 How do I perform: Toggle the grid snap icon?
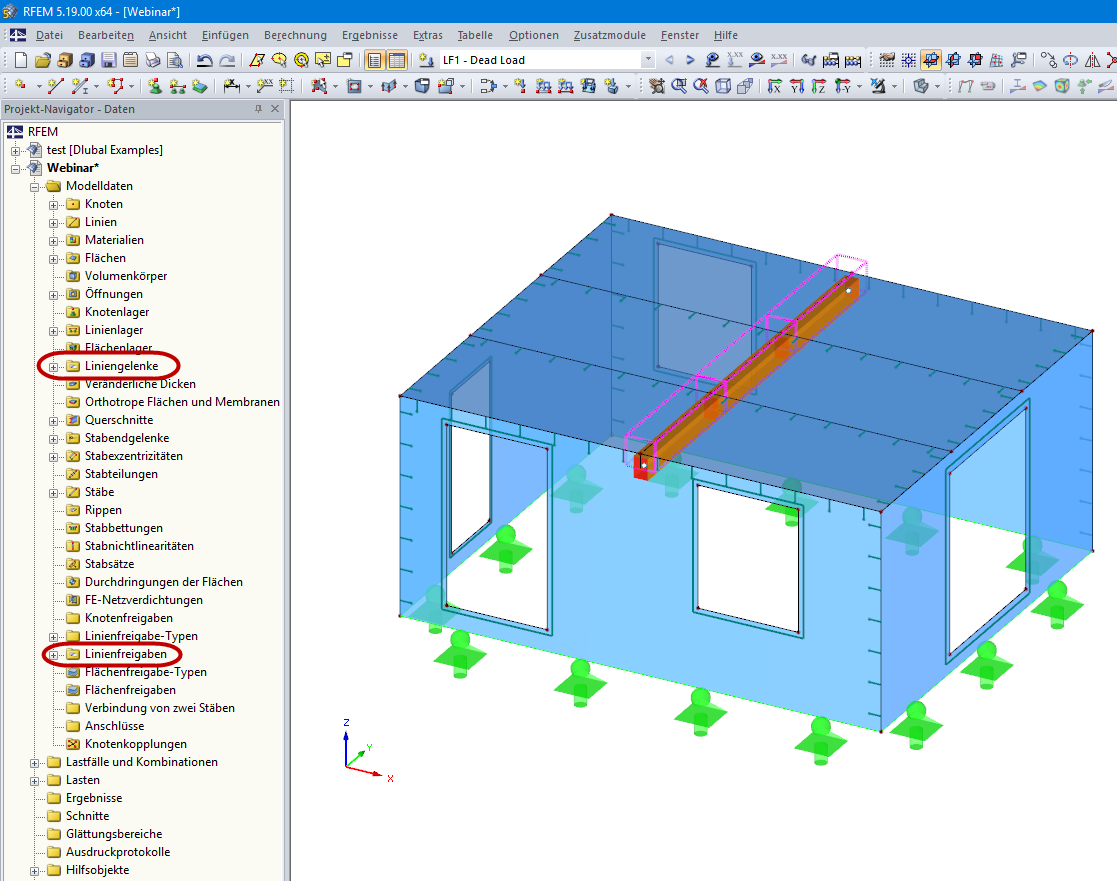coord(908,61)
